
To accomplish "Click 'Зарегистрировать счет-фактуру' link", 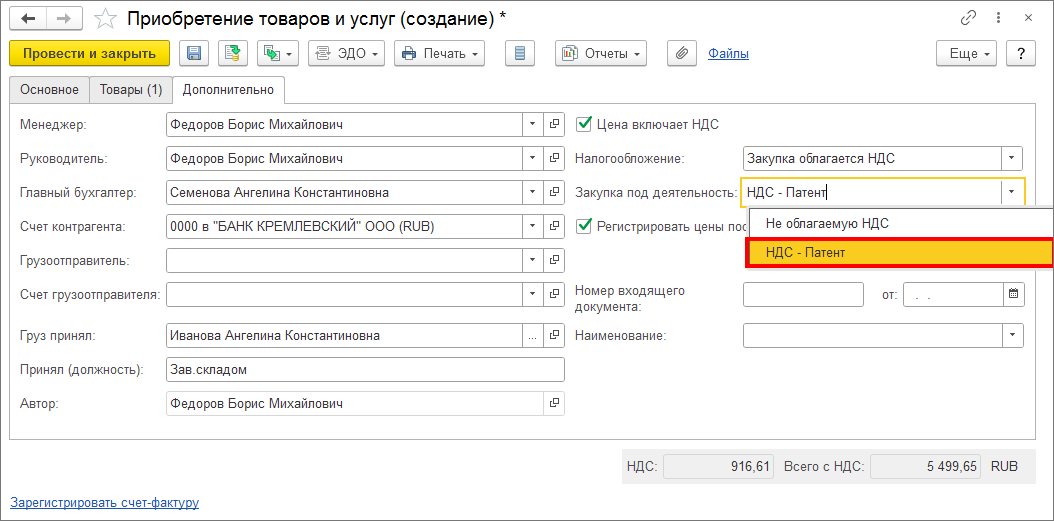I will tap(104, 503).
